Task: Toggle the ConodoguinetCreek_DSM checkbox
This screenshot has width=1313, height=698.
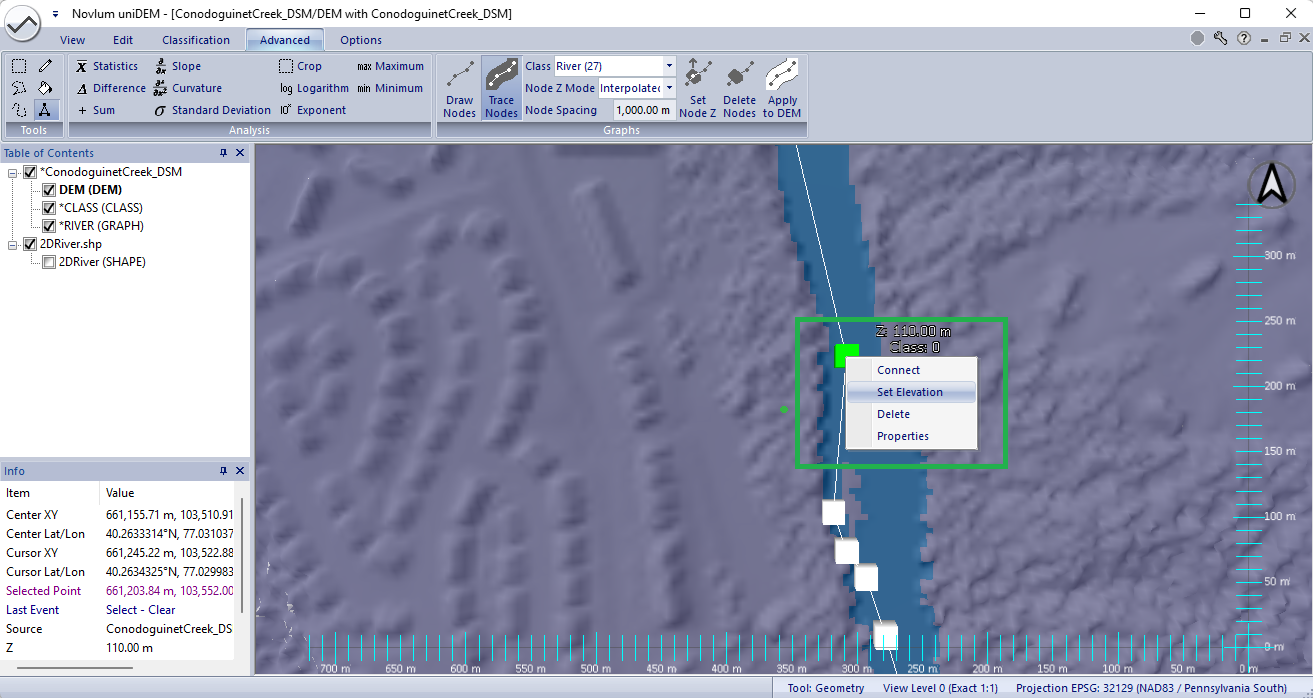Action: coord(30,172)
